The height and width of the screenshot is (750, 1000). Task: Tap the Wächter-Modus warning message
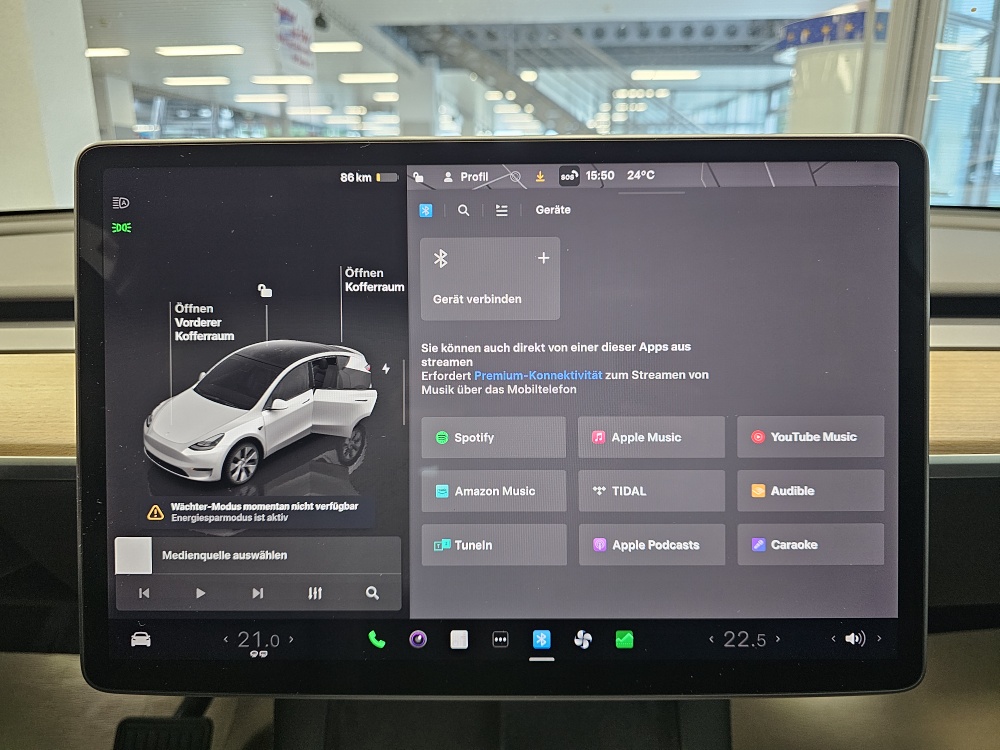(261, 511)
